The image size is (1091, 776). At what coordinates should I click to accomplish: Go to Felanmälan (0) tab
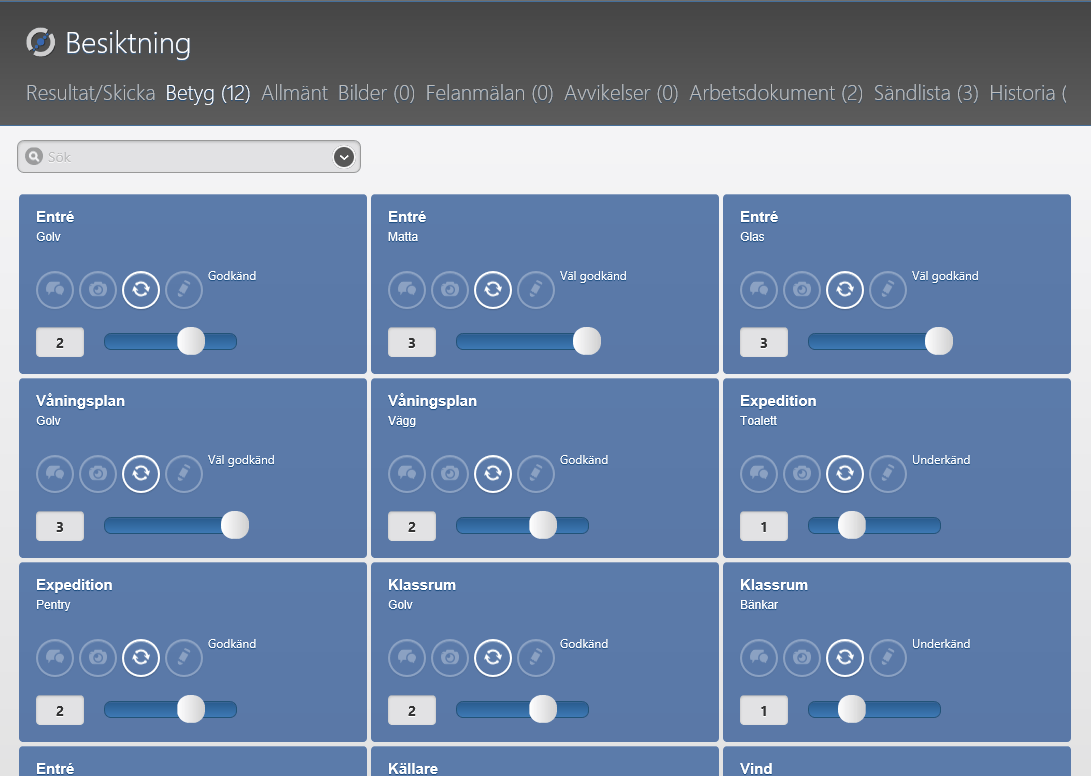(x=489, y=93)
